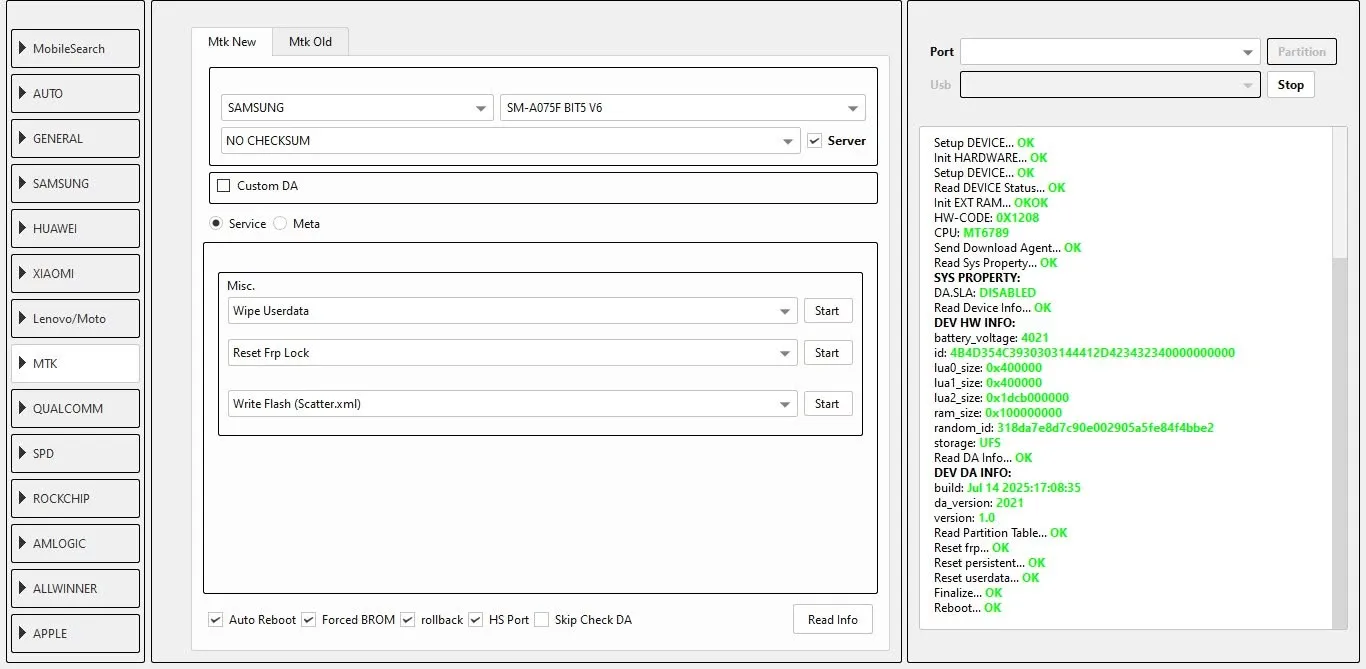
Task: Expand the AMLOGIC sidebar section
Action: pos(75,544)
